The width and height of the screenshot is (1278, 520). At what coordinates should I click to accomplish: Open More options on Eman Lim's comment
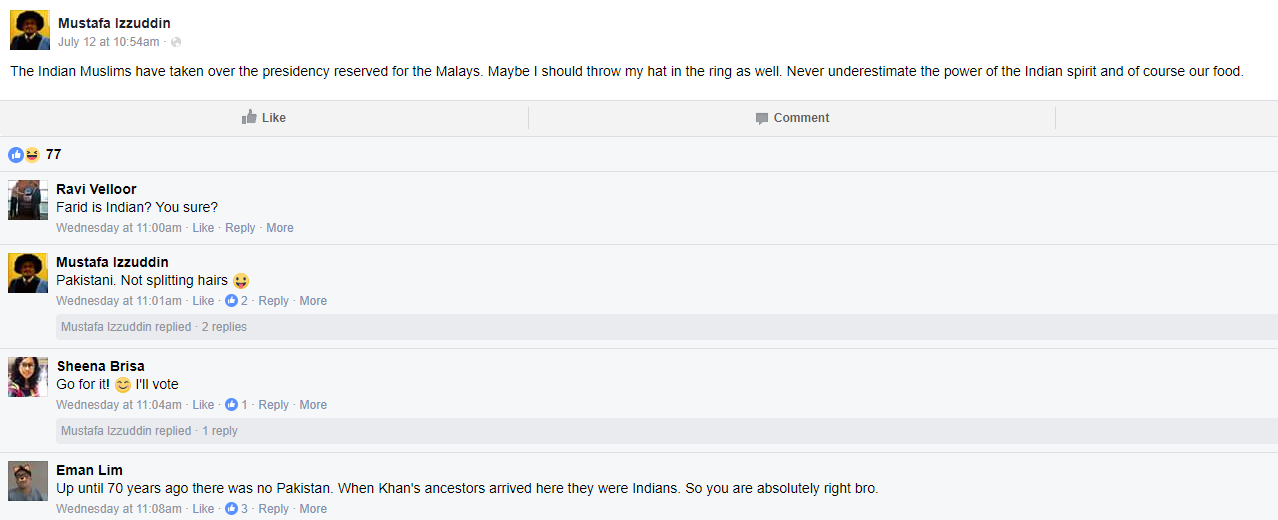coord(313,509)
